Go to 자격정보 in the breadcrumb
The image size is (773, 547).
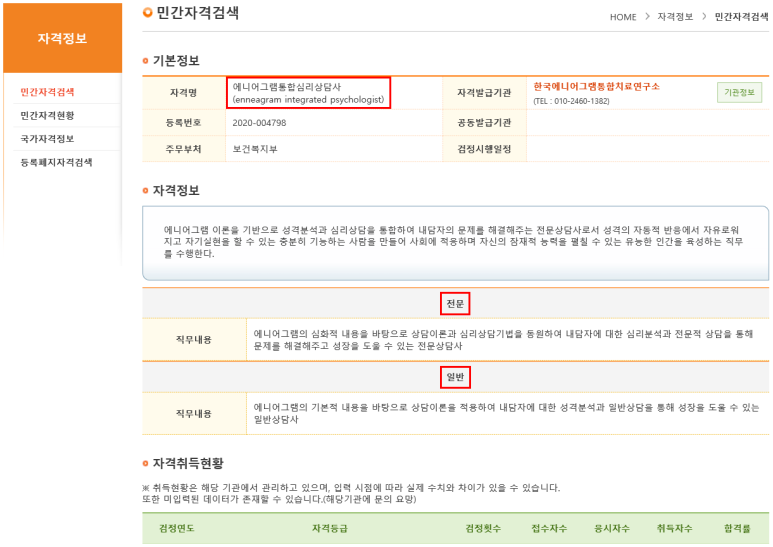point(675,17)
